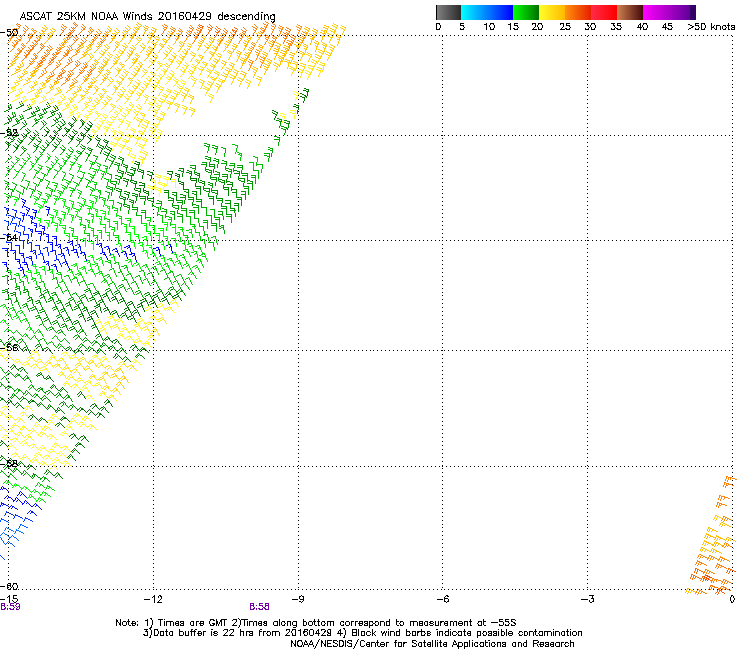
Task: Click the -50 latitude label
Action: (9, 33)
